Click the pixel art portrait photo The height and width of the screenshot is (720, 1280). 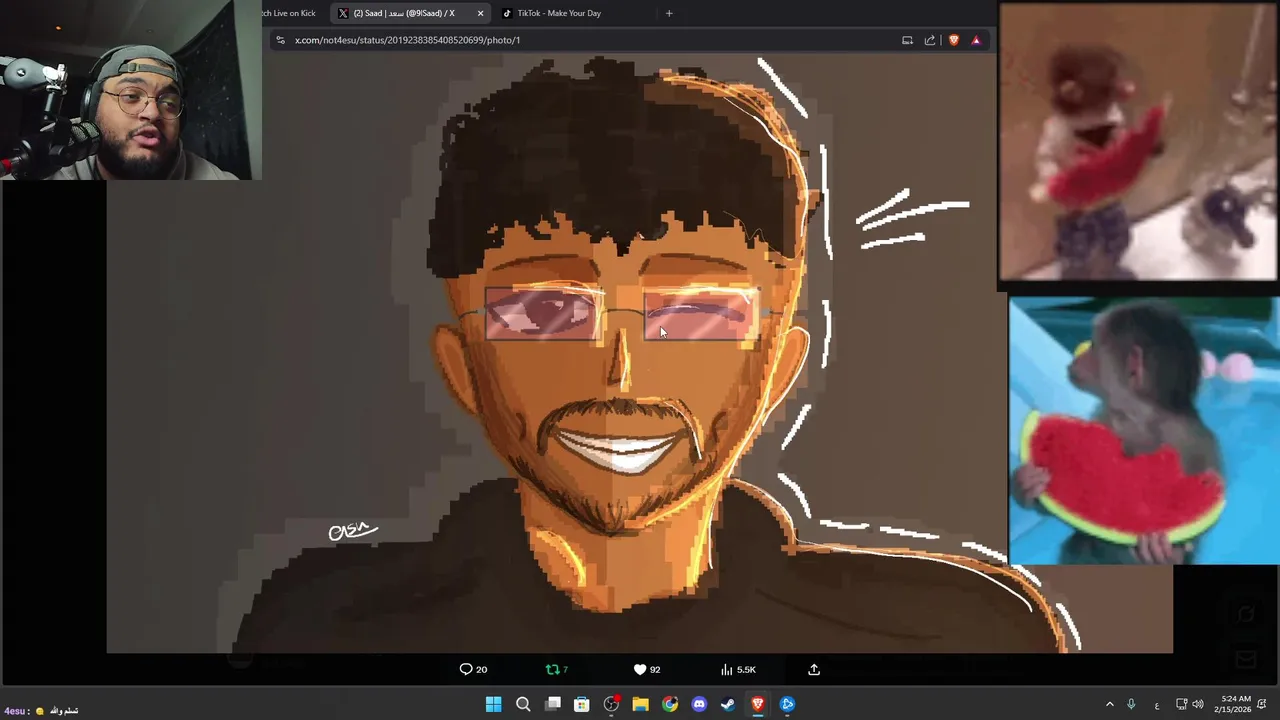coord(640,352)
